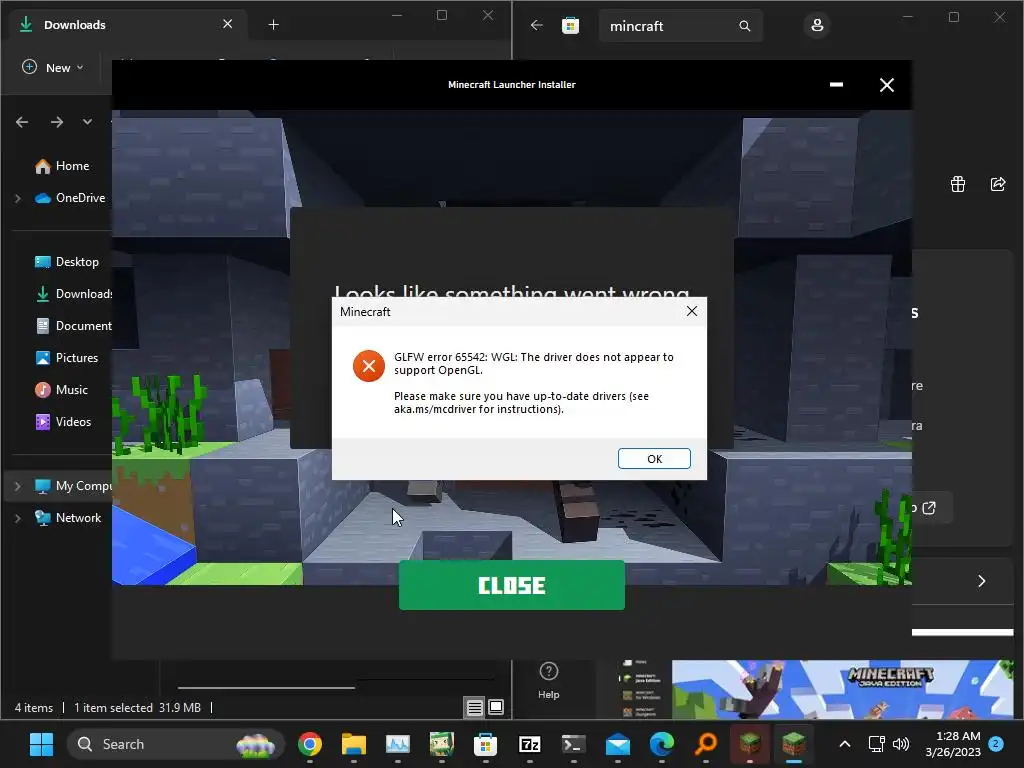Select Network in sidebar
This screenshot has height=768, width=1024.
(68, 518)
